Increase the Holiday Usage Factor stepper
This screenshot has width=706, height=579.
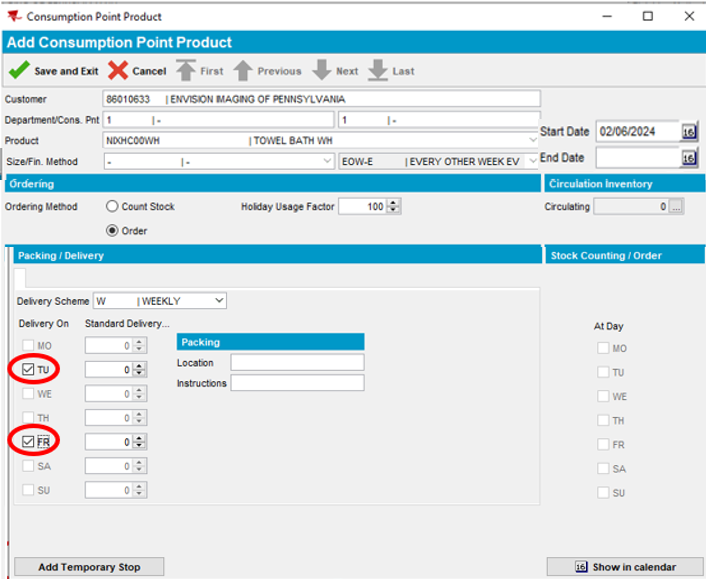coord(394,203)
